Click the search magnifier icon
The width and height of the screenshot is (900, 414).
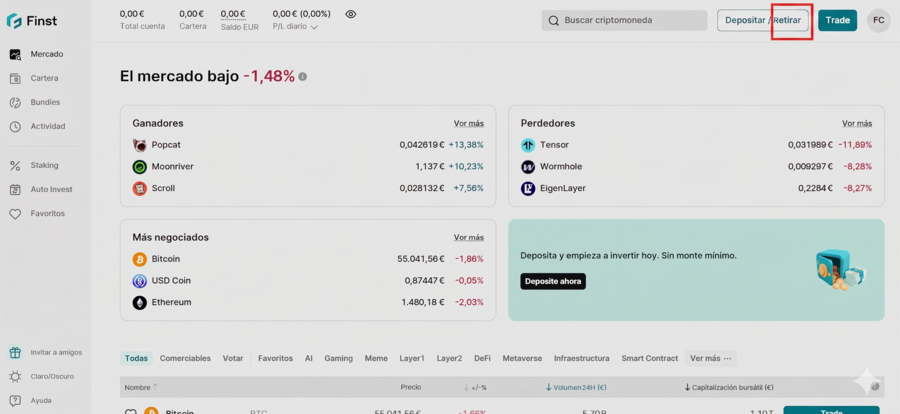coord(553,21)
